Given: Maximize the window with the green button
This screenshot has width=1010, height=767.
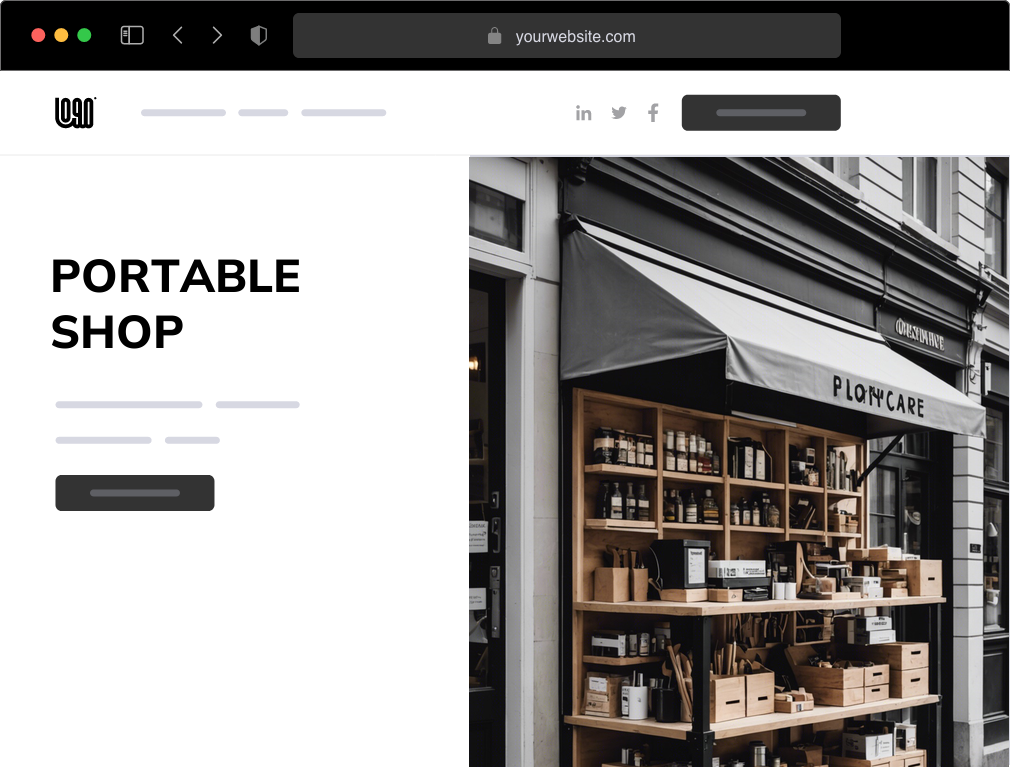Looking at the screenshot, I should tap(84, 35).
